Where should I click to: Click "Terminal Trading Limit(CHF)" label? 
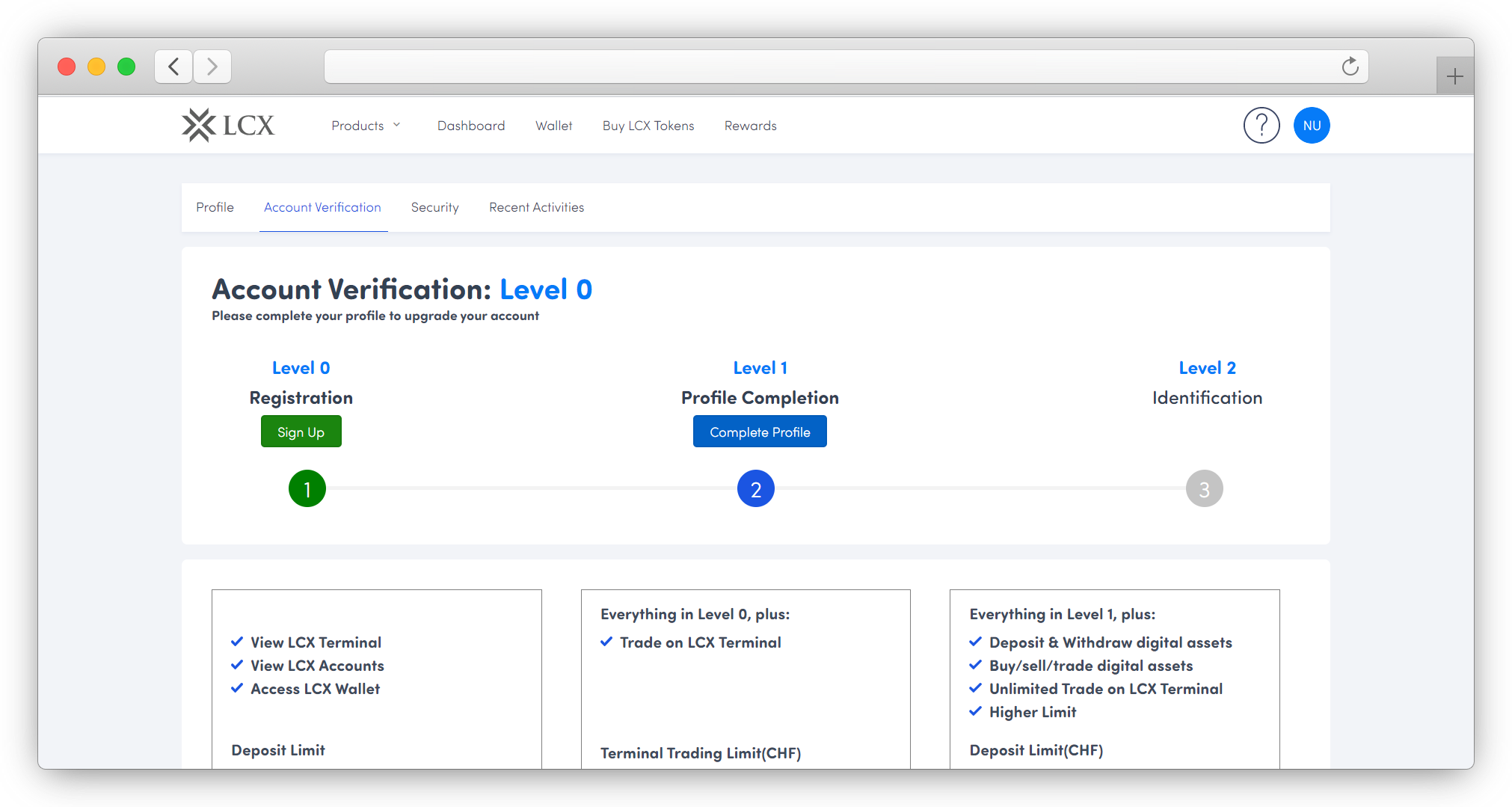click(x=701, y=753)
